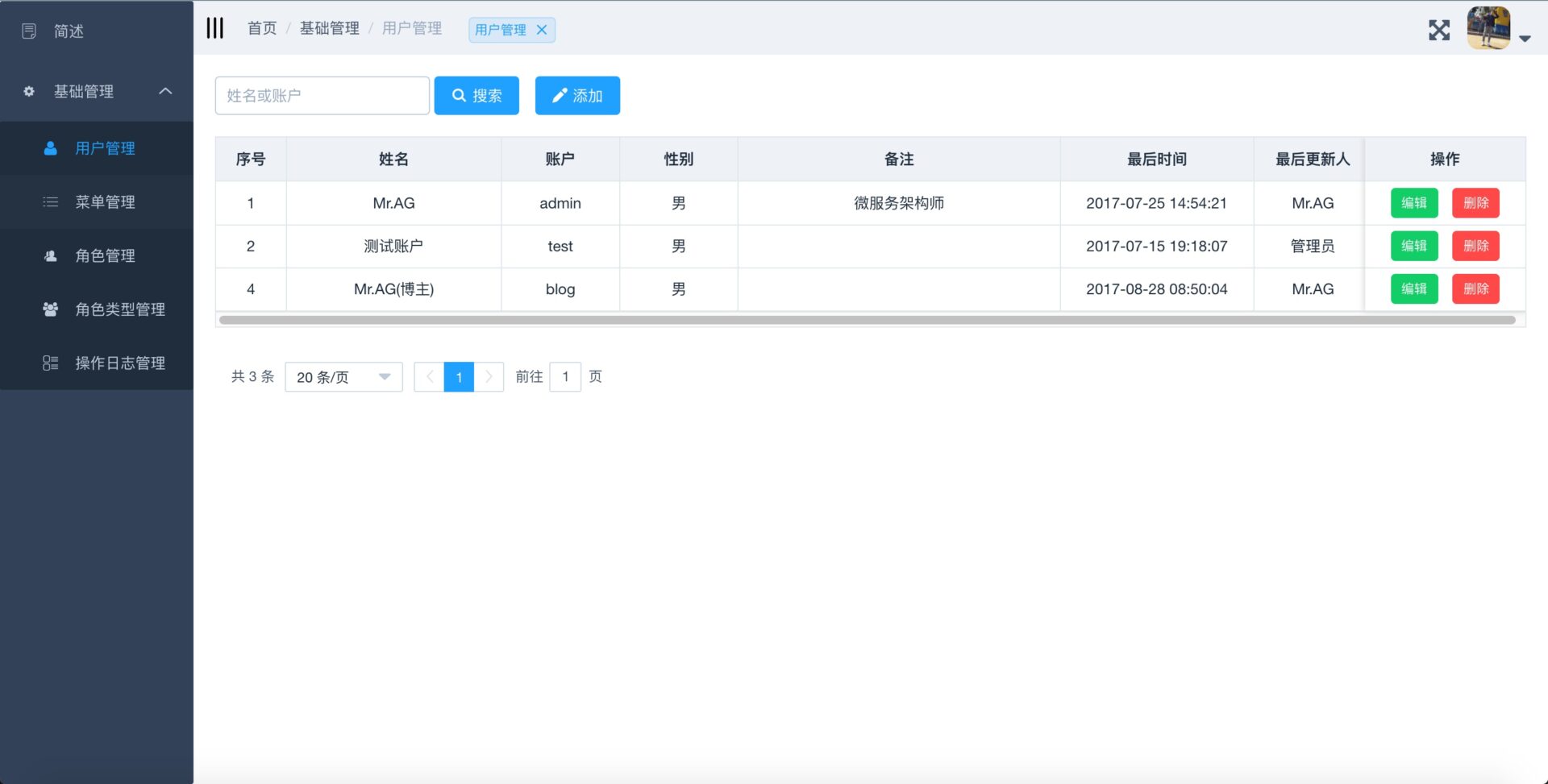Image resolution: width=1548 pixels, height=784 pixels.
Task: Click the 账户 column header
Action: tap(560, 159)
